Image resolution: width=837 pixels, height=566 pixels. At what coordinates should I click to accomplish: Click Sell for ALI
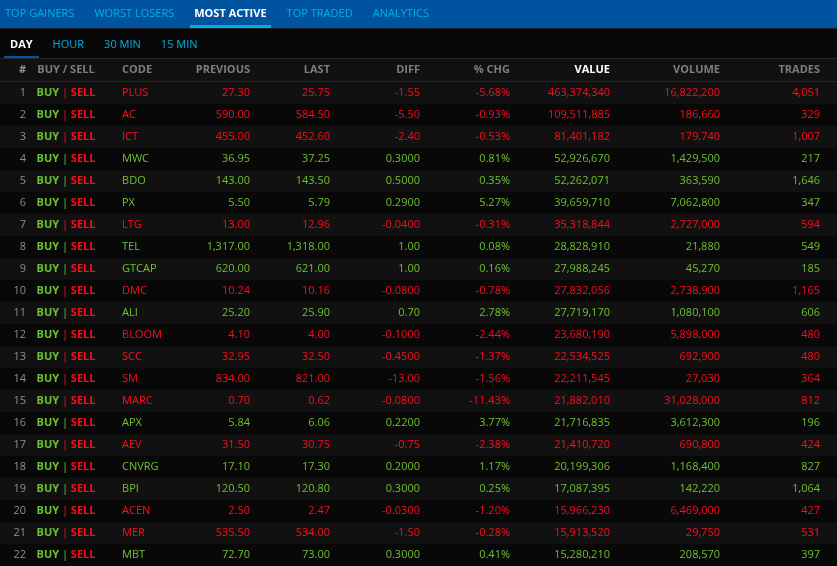click(x=83, y=312)
